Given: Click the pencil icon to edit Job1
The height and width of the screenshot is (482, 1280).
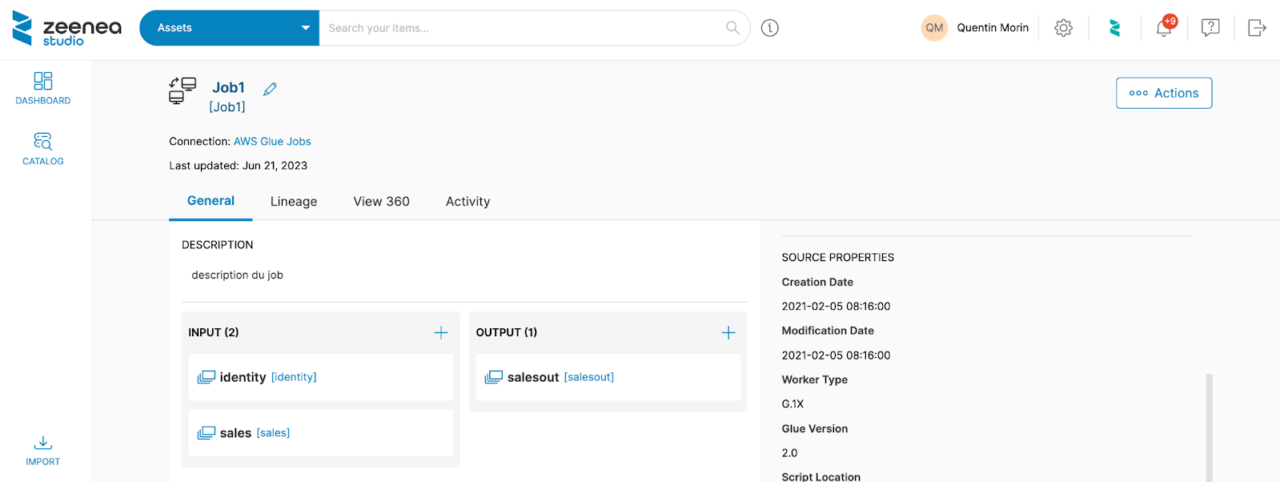Looking at the screenshot, I should (x=269, y=88).
